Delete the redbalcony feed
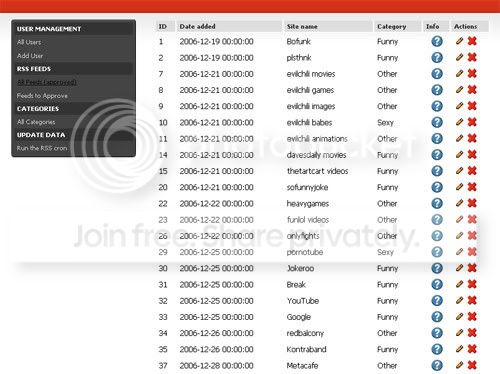 pos(472,333)
